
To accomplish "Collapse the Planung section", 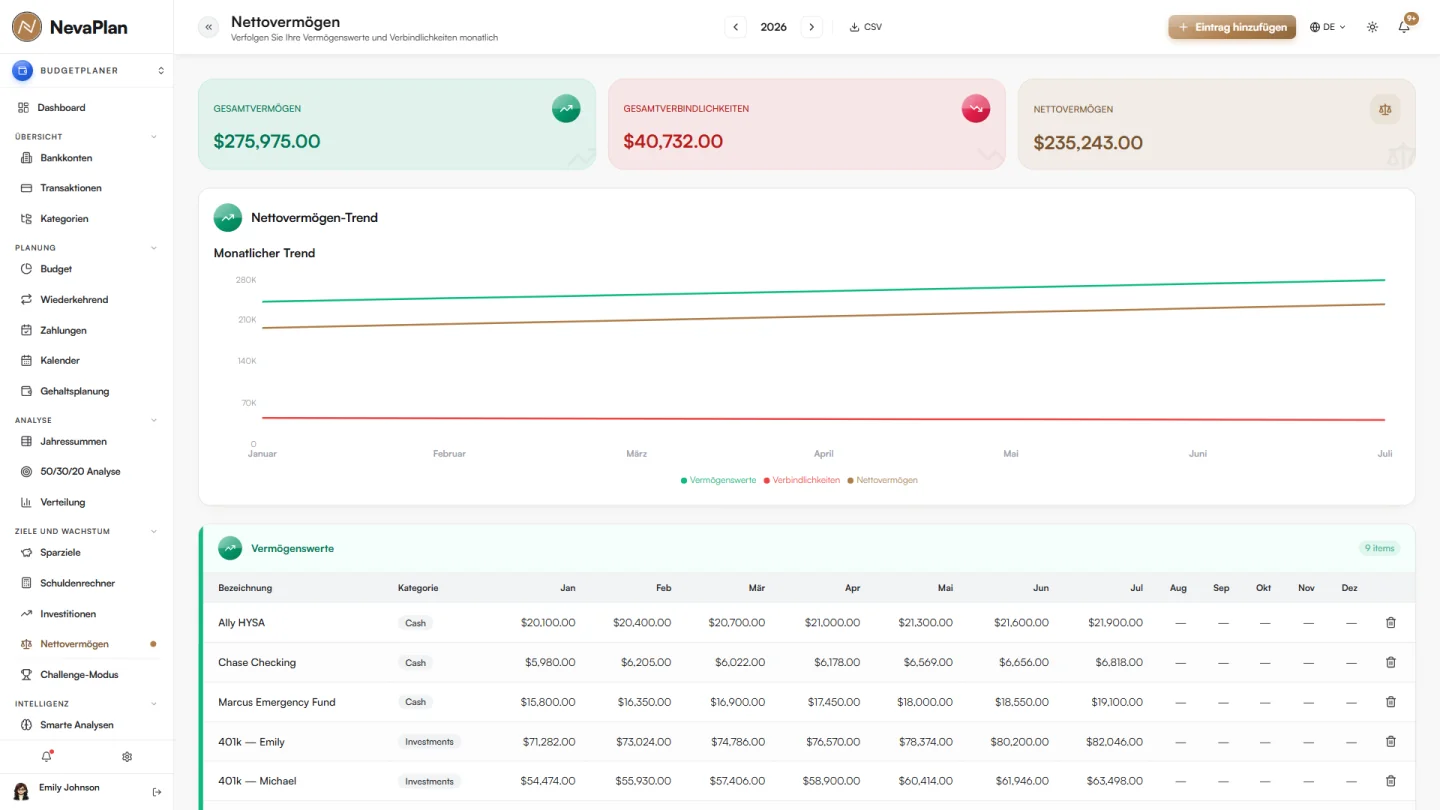I will coord(153,247).
